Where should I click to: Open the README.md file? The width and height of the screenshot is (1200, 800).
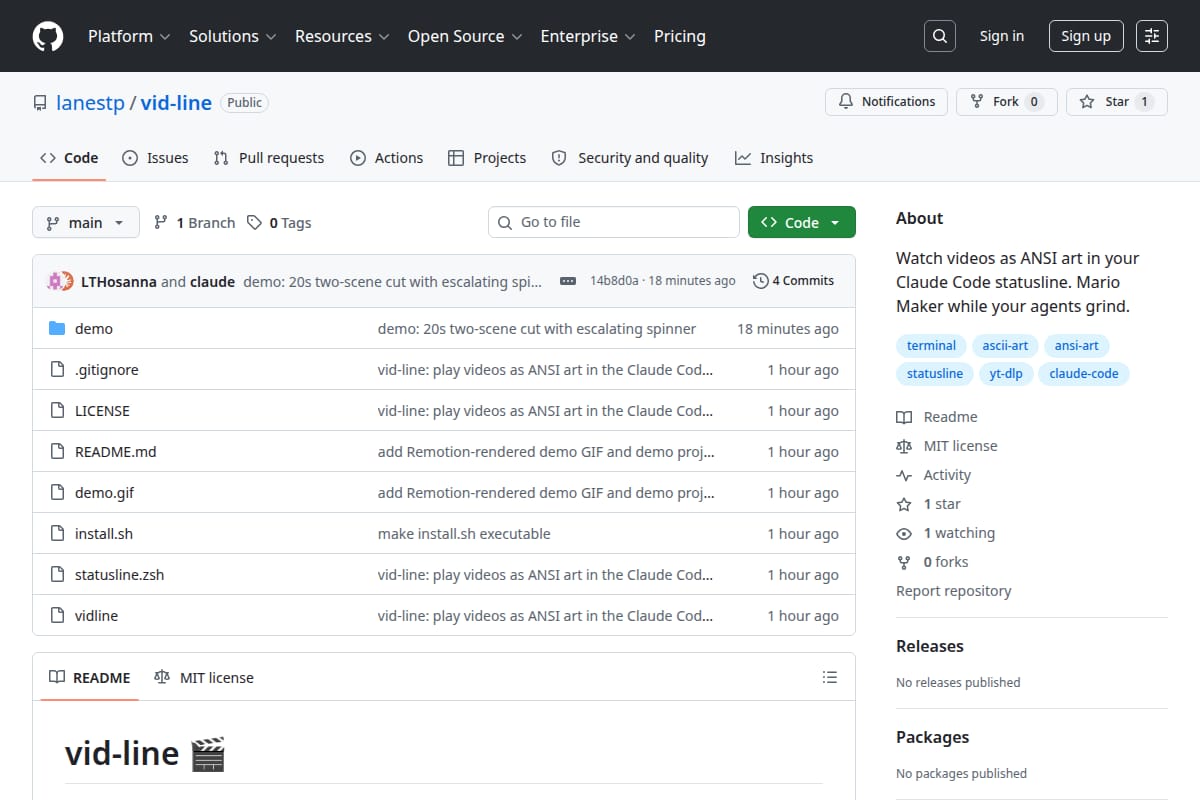point(116,452)
